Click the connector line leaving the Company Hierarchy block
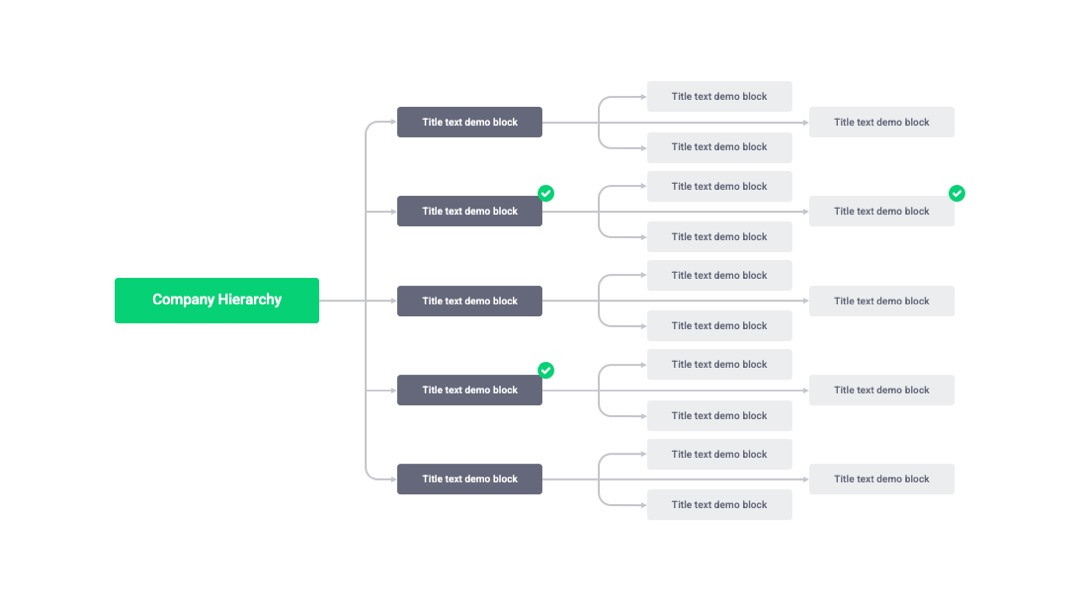 (342, 301)
